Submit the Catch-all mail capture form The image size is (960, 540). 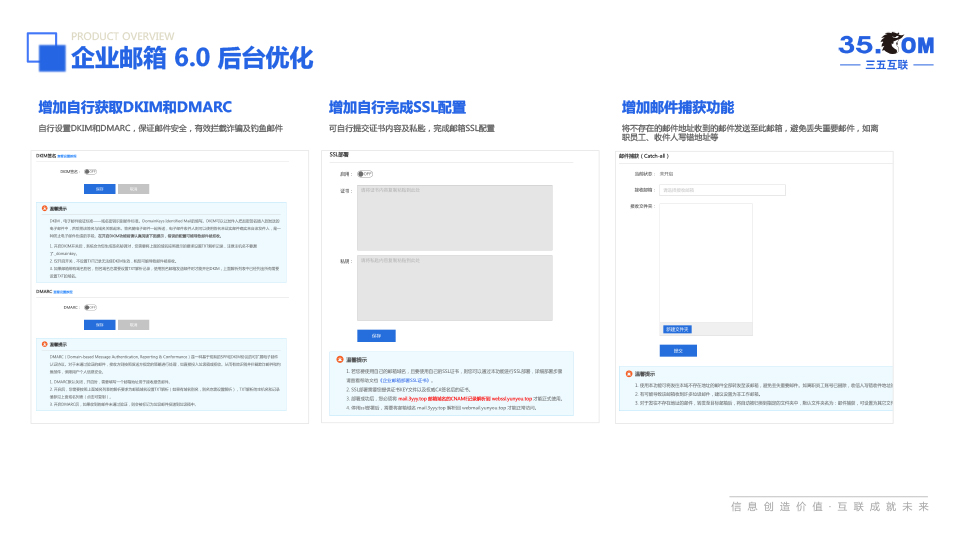(x=678, y=351)
